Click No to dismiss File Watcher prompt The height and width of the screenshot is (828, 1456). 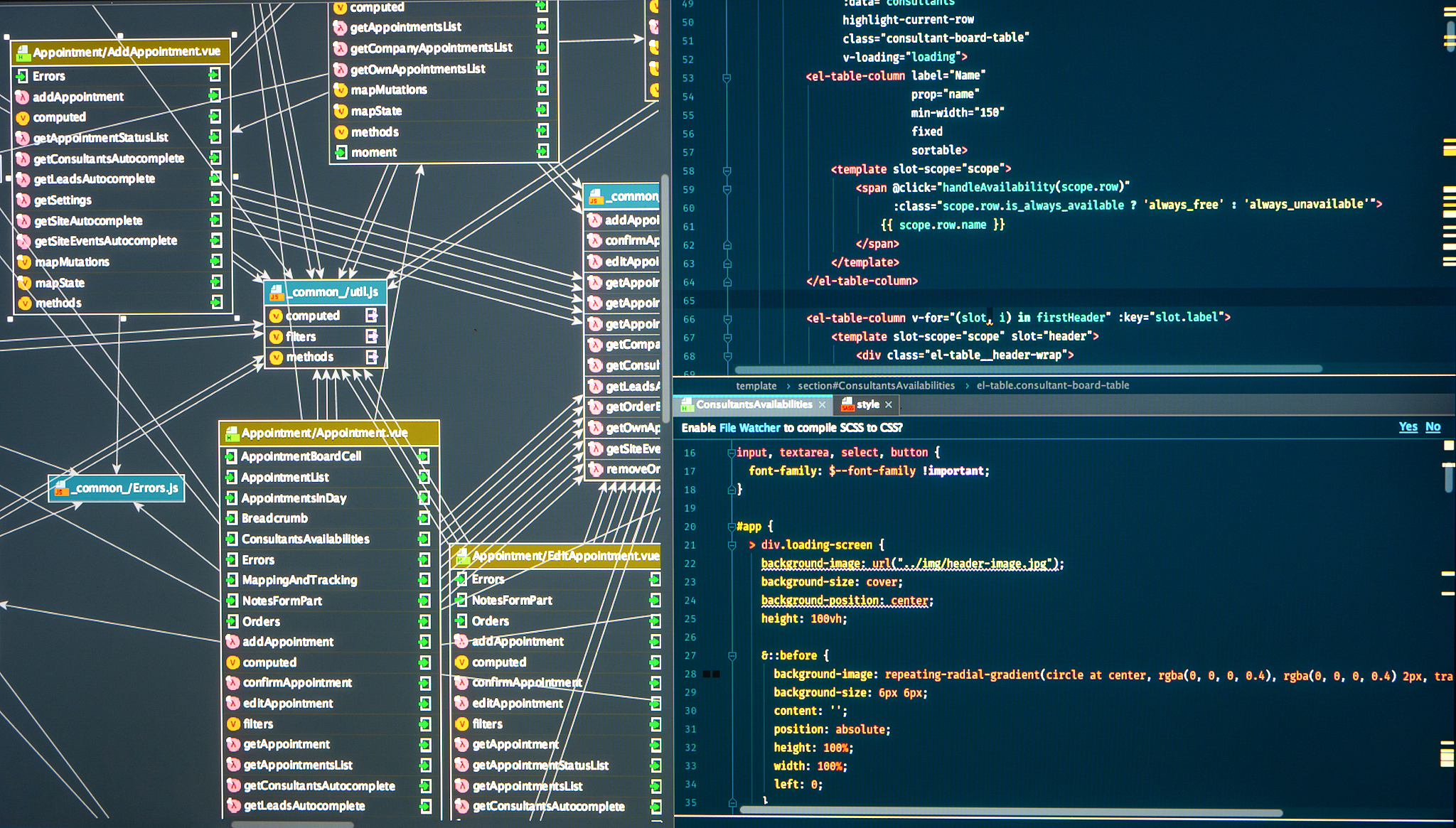tap(1433, 426)
